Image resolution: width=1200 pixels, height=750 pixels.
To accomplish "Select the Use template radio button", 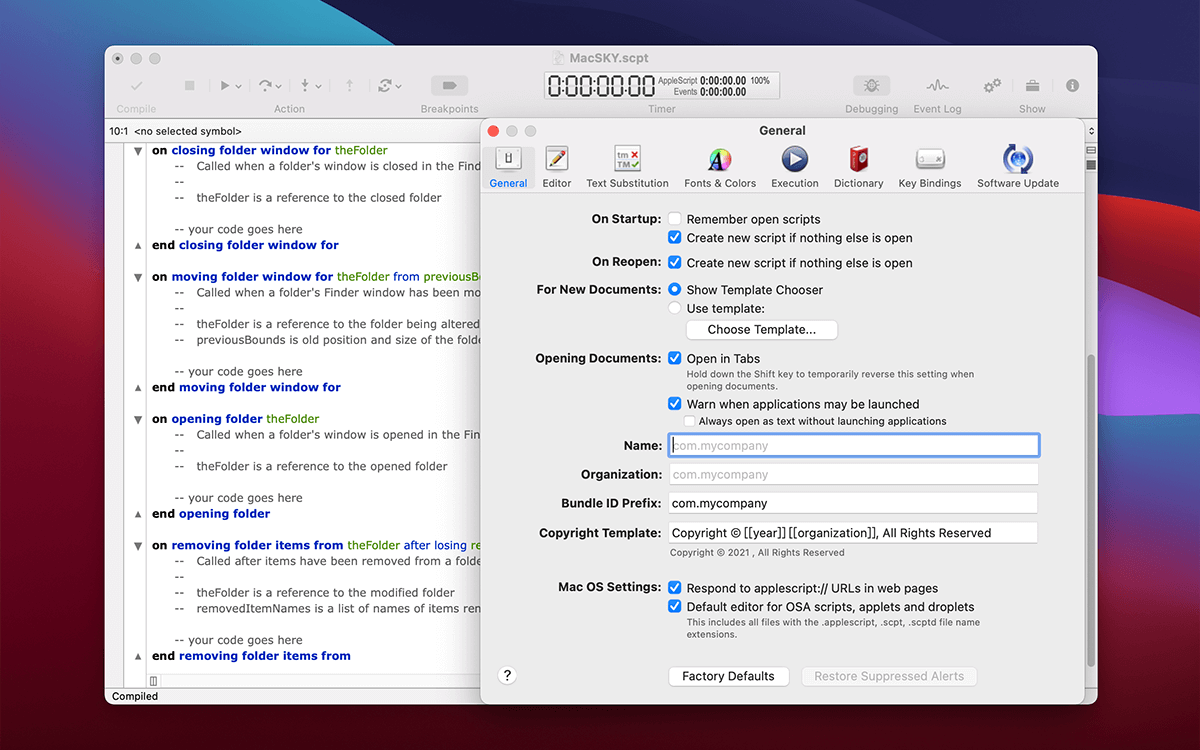I will pyautogui.click(x=675, y=309).
